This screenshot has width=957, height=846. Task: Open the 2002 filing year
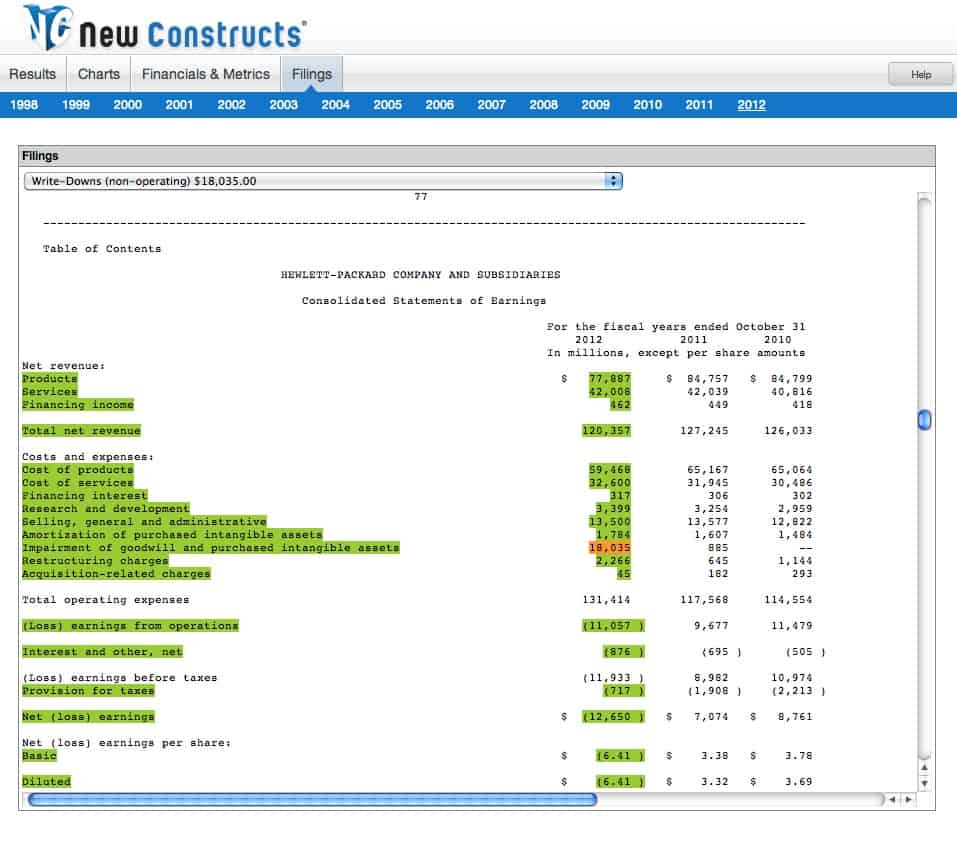[x=231, y=105]
